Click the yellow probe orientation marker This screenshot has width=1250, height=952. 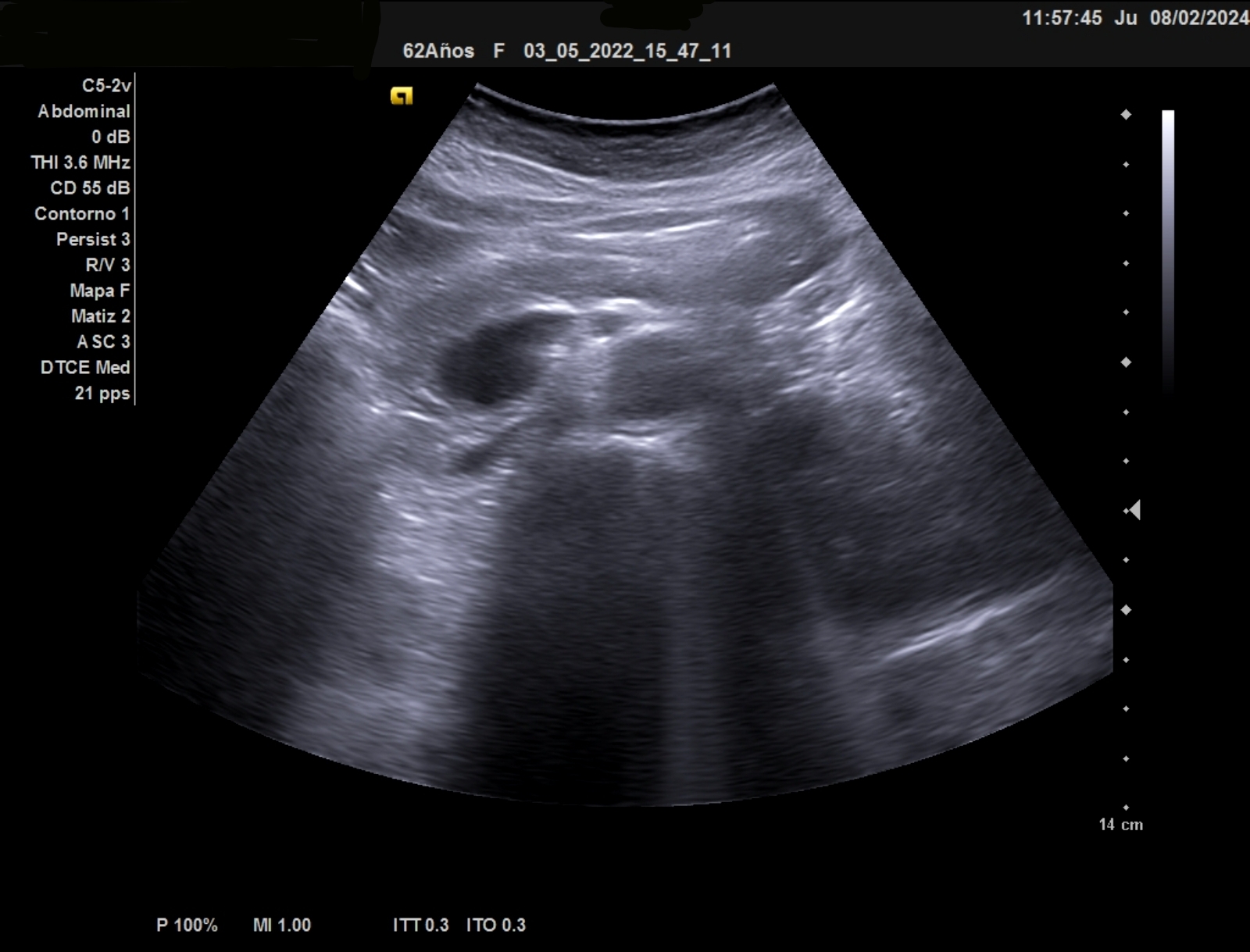401,96
